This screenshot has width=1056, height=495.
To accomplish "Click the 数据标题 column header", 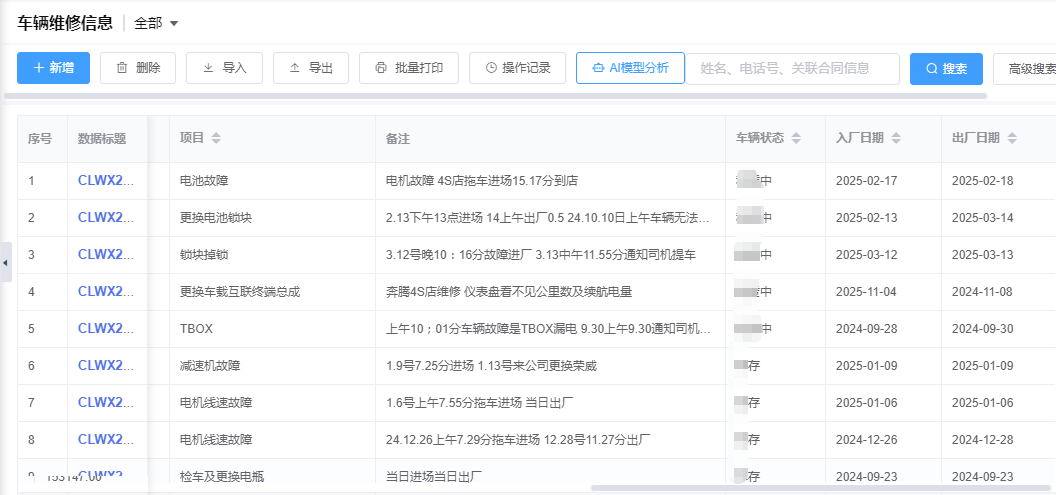I will pos(102,138).
